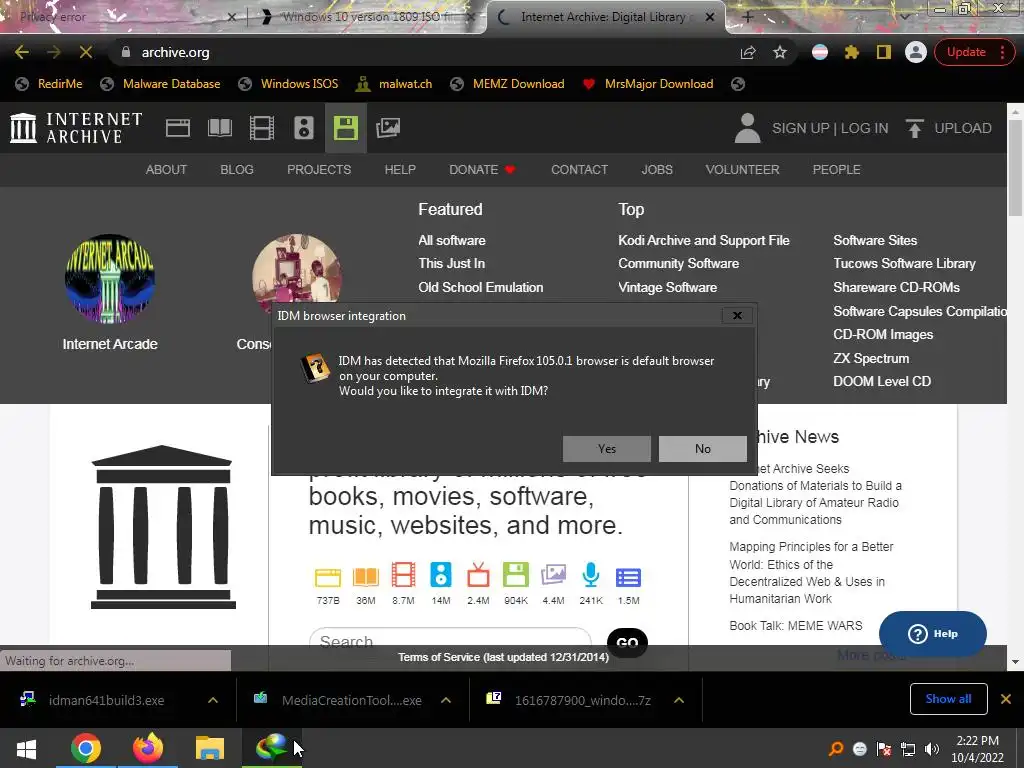This screenshot has width=1024, height=768.
Task: Click the software count icon labeled 904K
Action: click(x=516, y=575)
